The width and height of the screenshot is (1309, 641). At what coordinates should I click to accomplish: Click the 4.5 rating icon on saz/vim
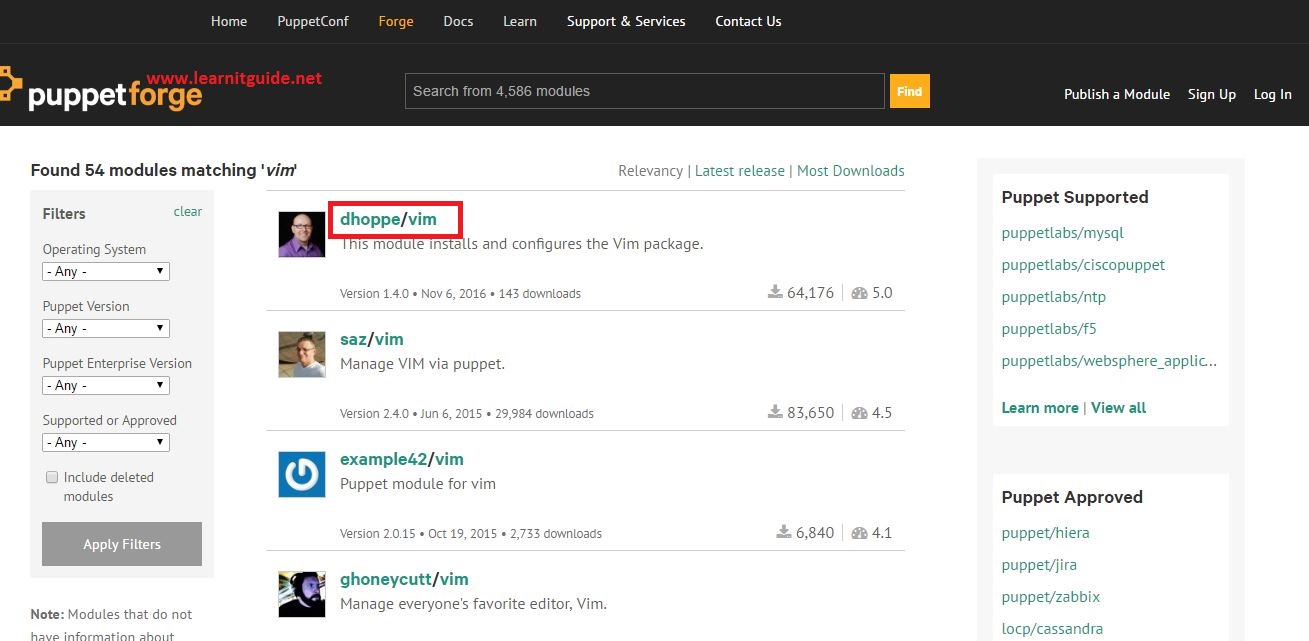pyautogui.click(x=857, y=412)
